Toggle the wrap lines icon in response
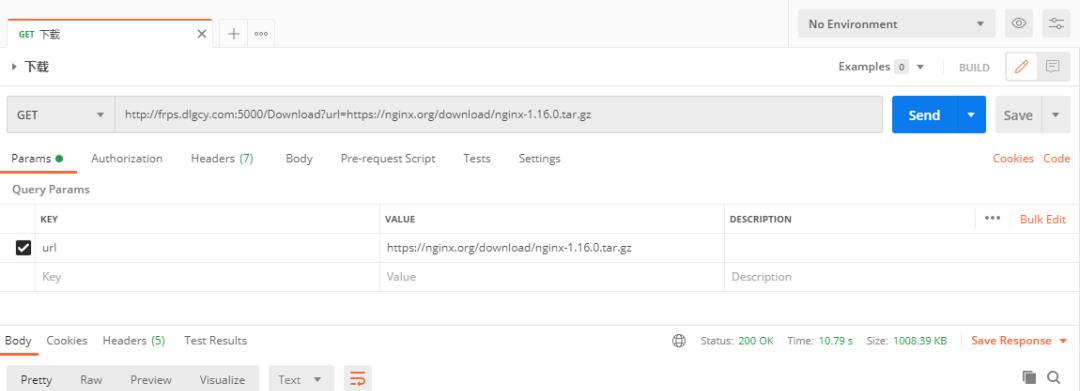 point(357,379)
